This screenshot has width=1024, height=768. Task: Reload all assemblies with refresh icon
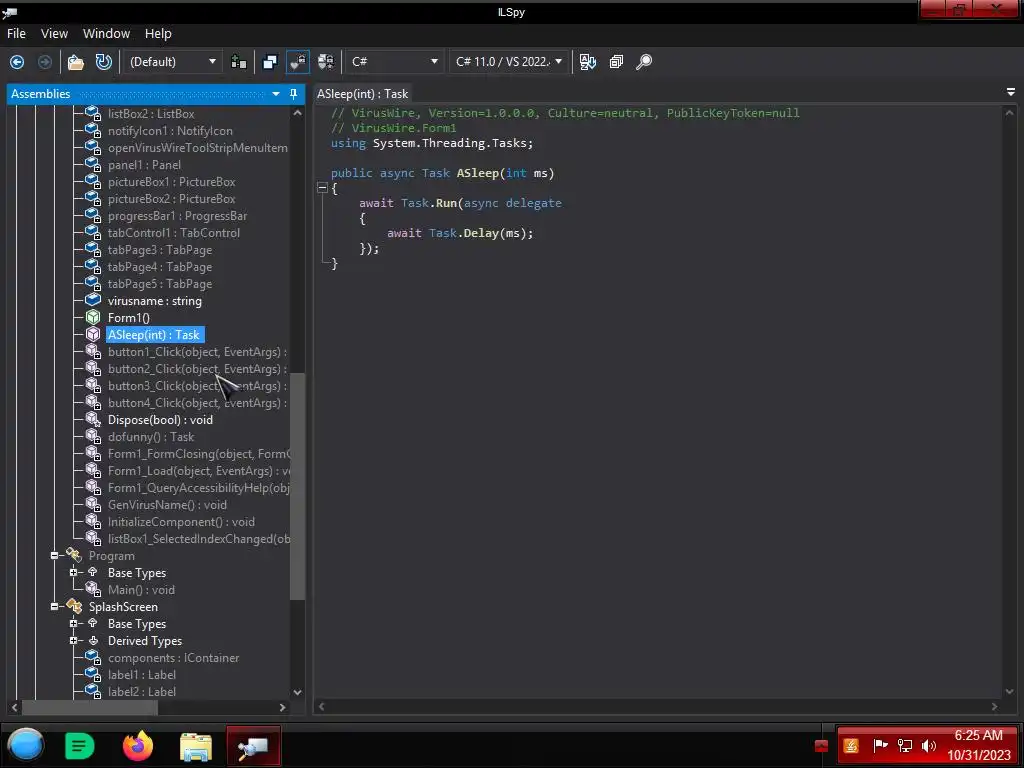(x=104, y=62)
